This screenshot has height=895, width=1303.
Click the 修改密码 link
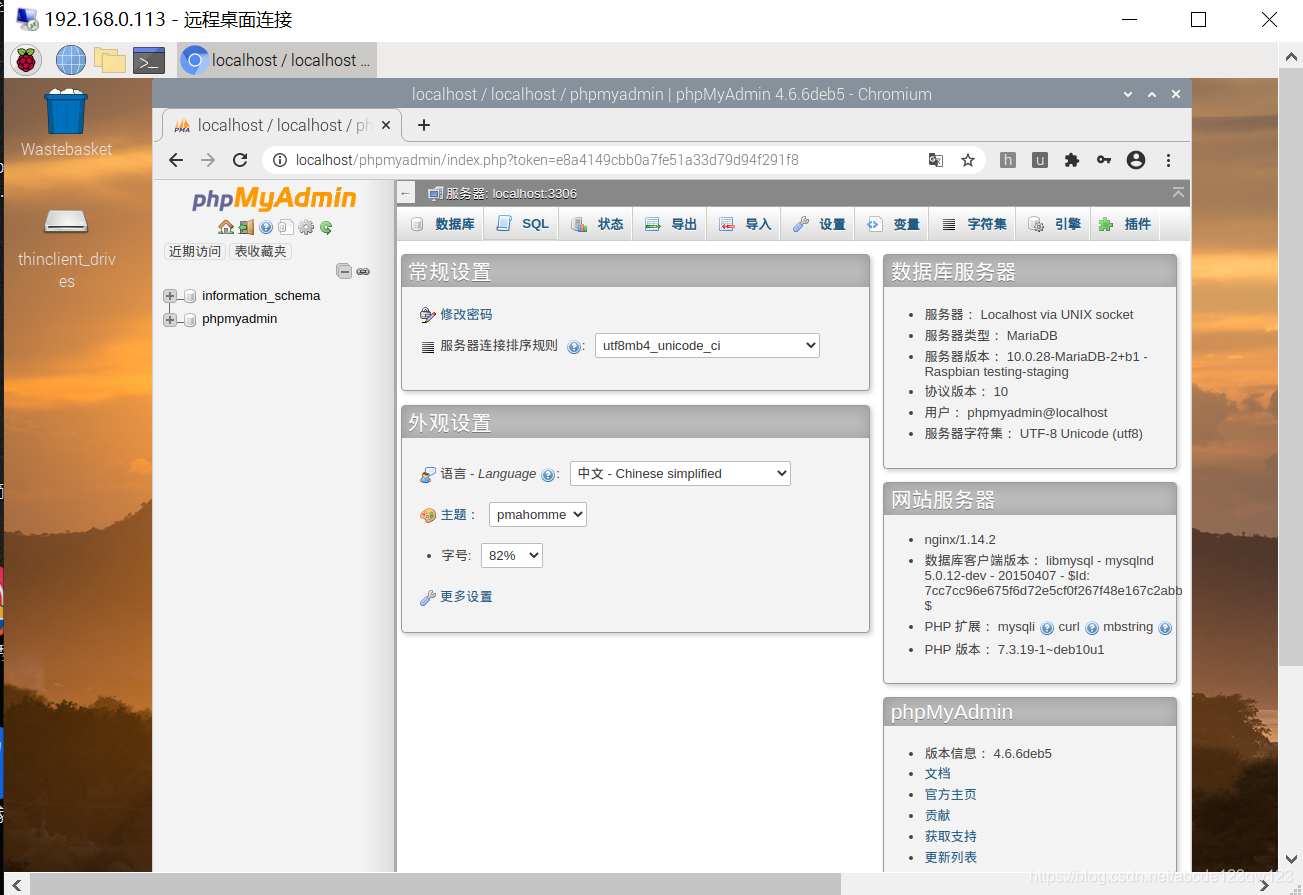pyautogui.click(x=466, y=315)
